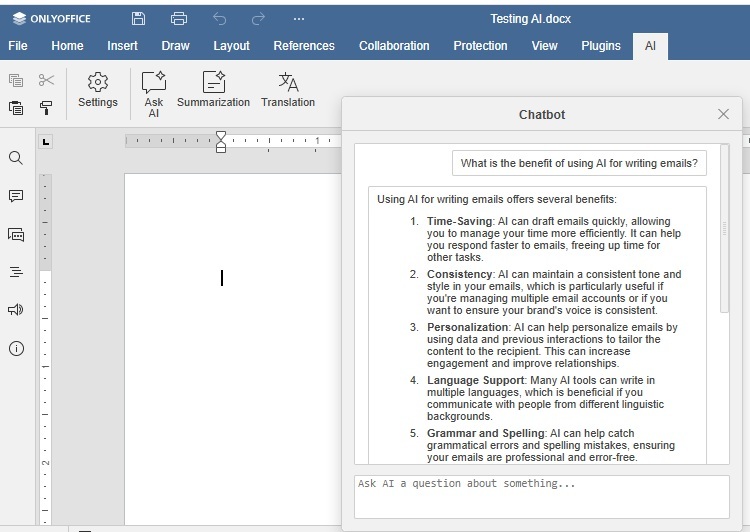Switch to the View tab

[544, 46]
